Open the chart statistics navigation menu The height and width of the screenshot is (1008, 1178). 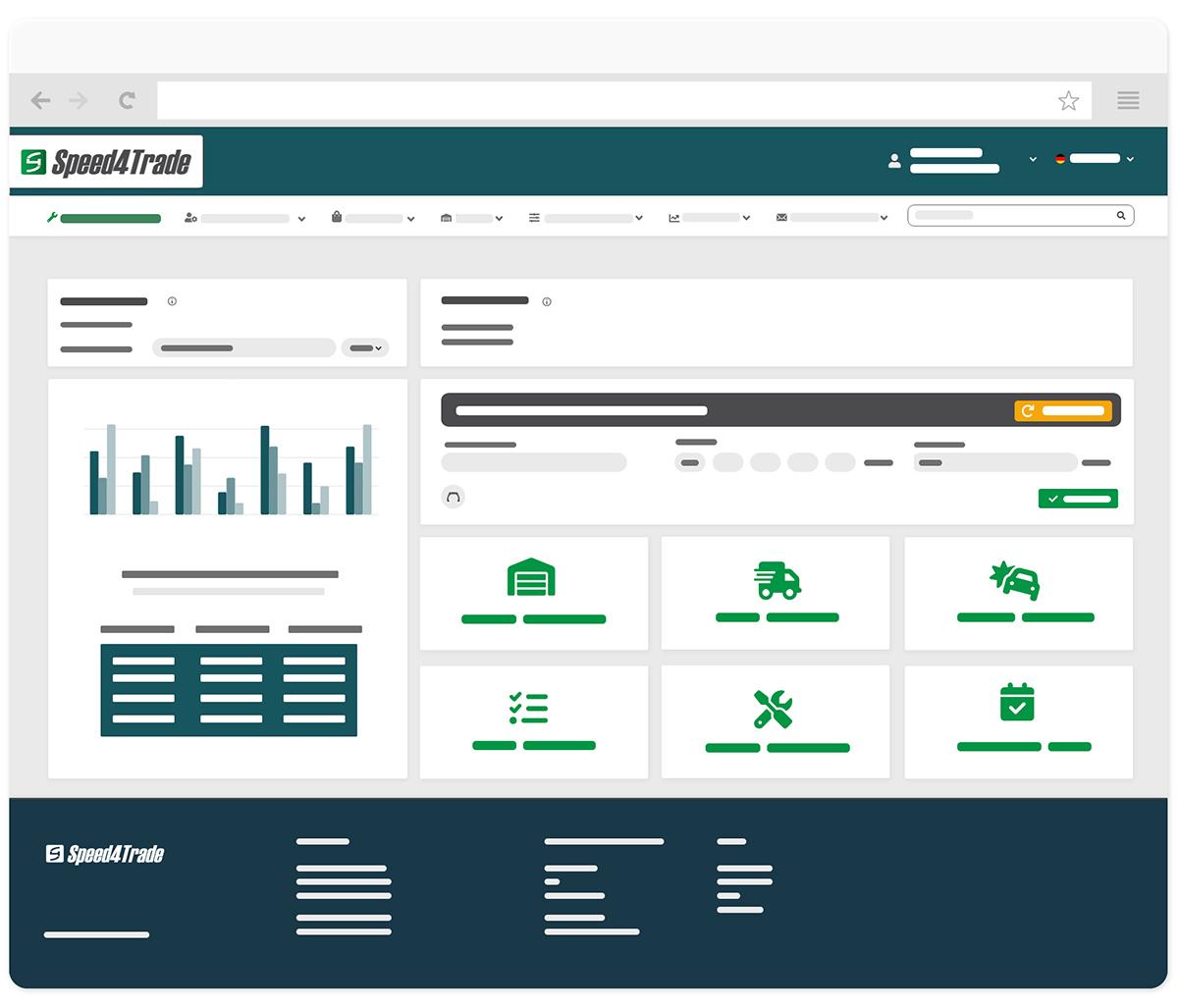[x=709, y=218]
